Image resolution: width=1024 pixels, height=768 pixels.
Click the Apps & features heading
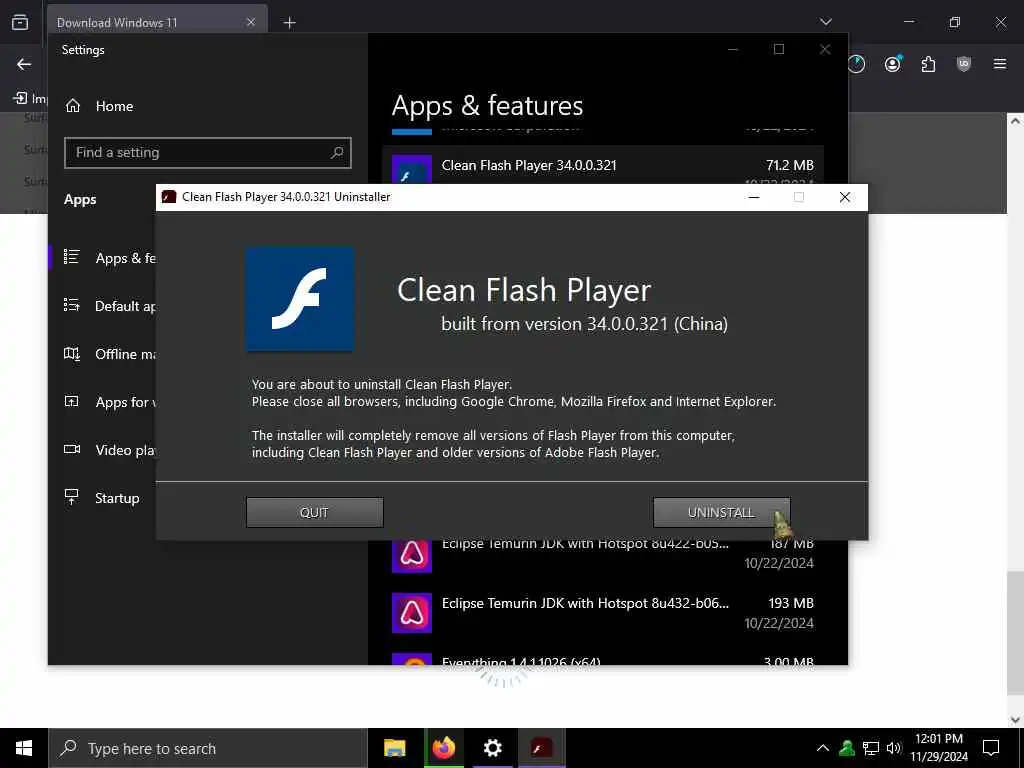pos(487,106)
